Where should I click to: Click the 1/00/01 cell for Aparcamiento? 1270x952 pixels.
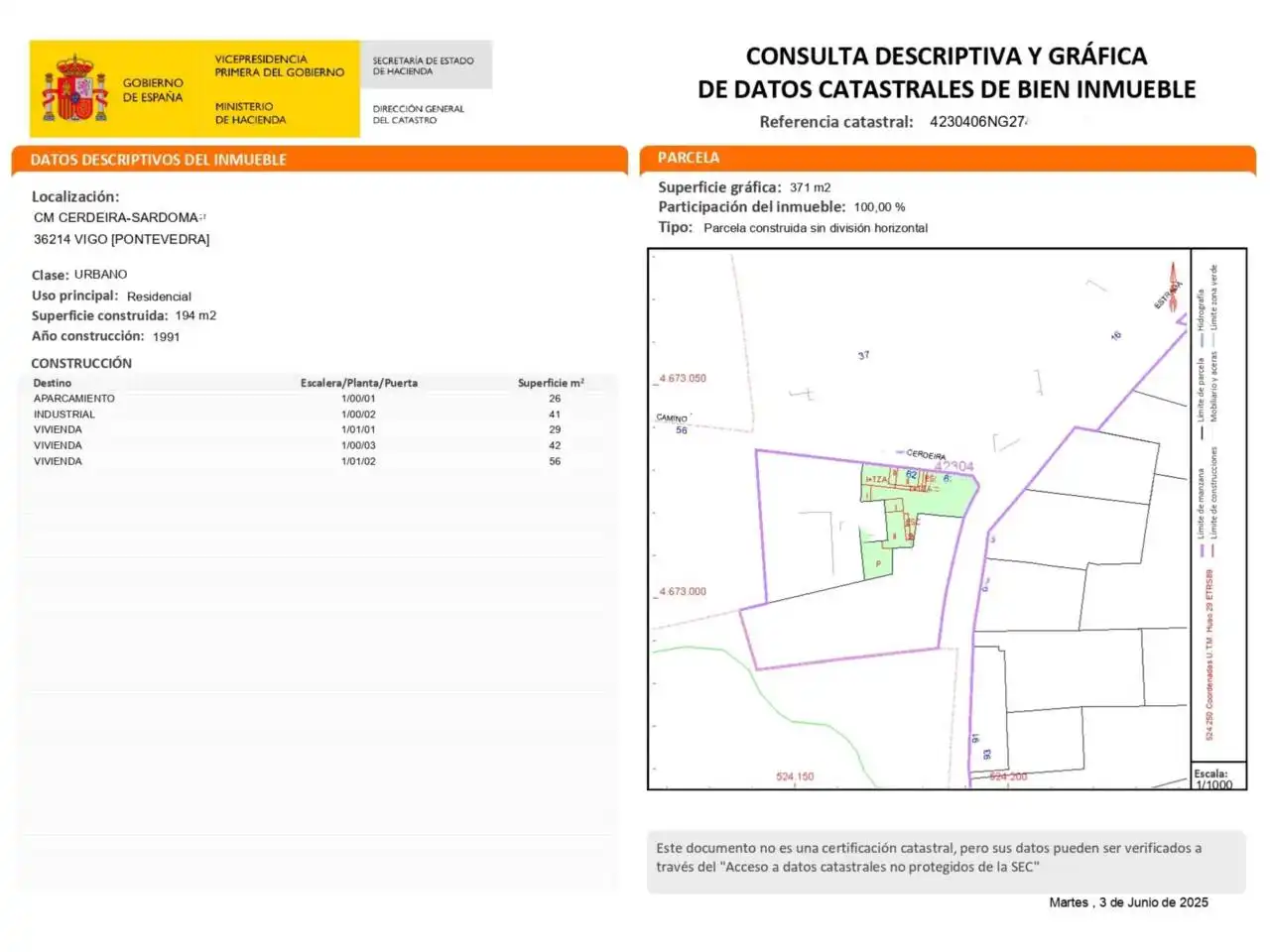(358, 399)
